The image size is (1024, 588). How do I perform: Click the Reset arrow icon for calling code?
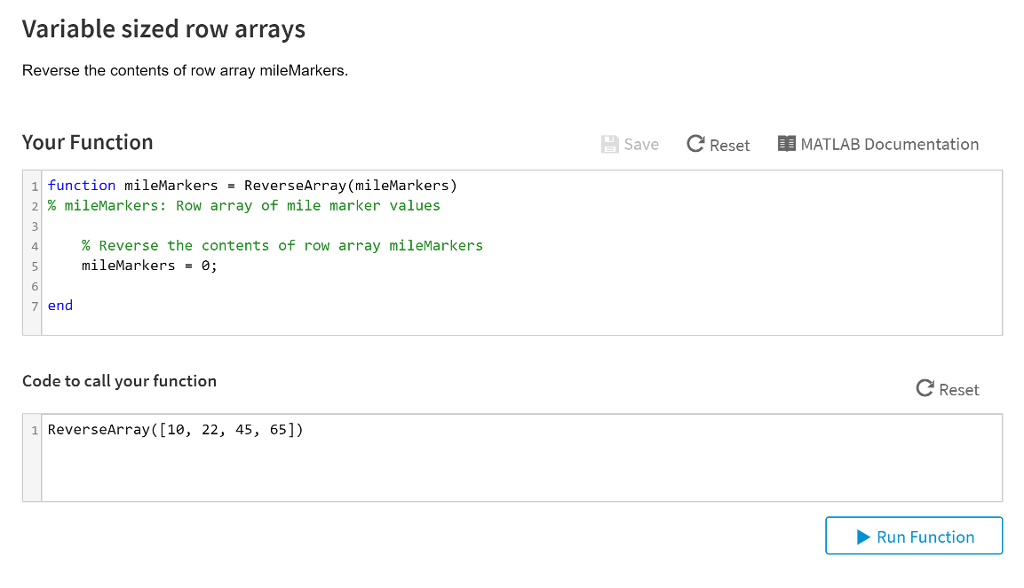tap(925, 388)
